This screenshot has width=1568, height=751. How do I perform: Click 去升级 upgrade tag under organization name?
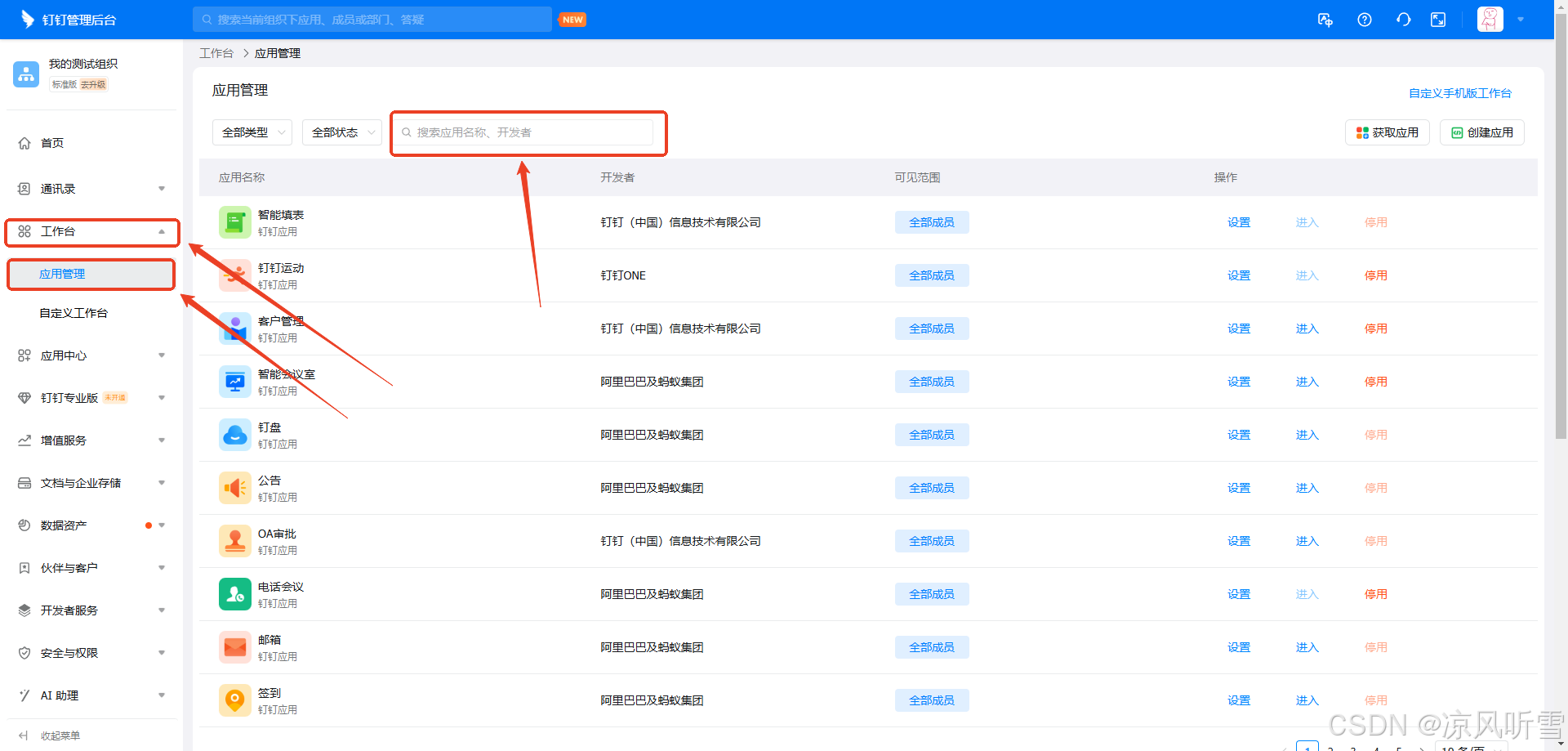(93, 84)
